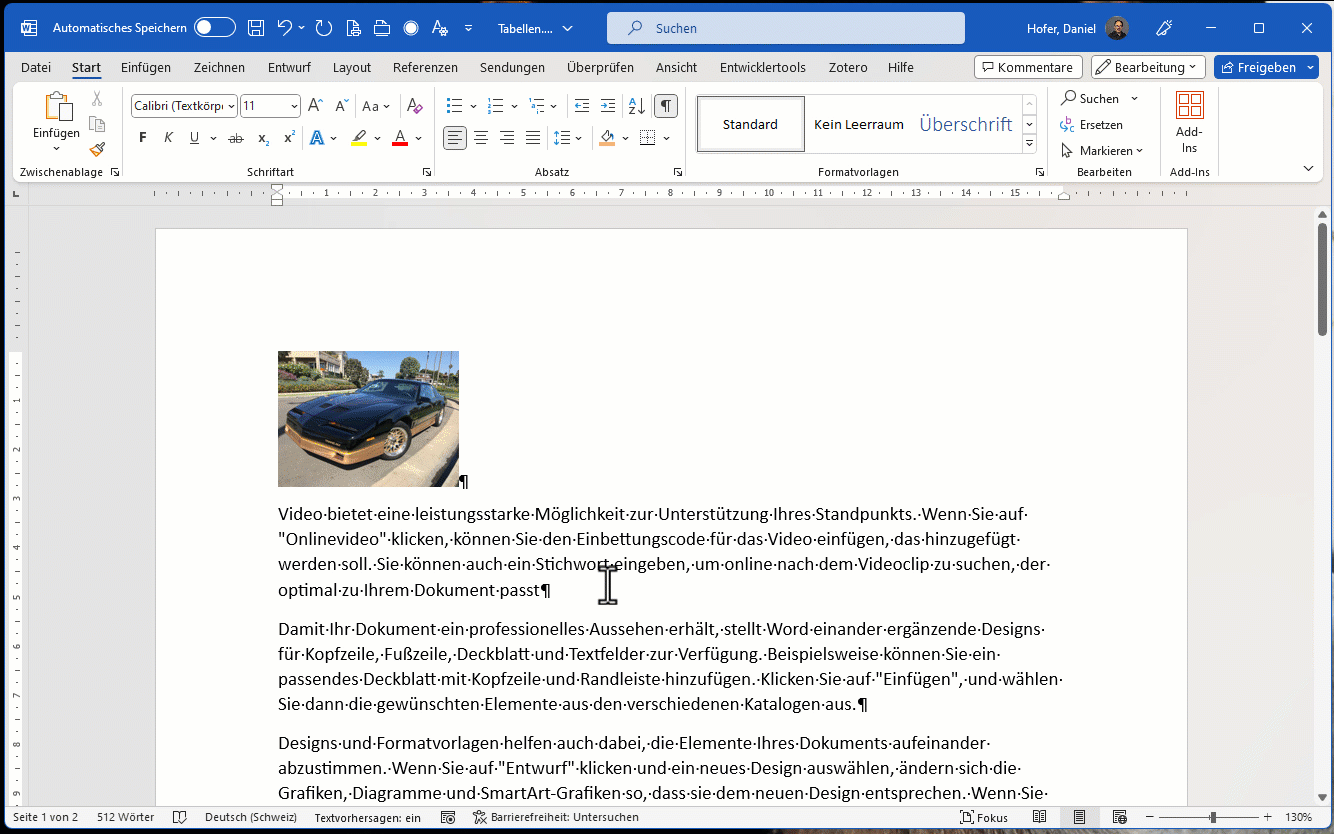The image size is (1334, 834).
Task: Click the Ersetzen button
Action: coord(1091,125)
